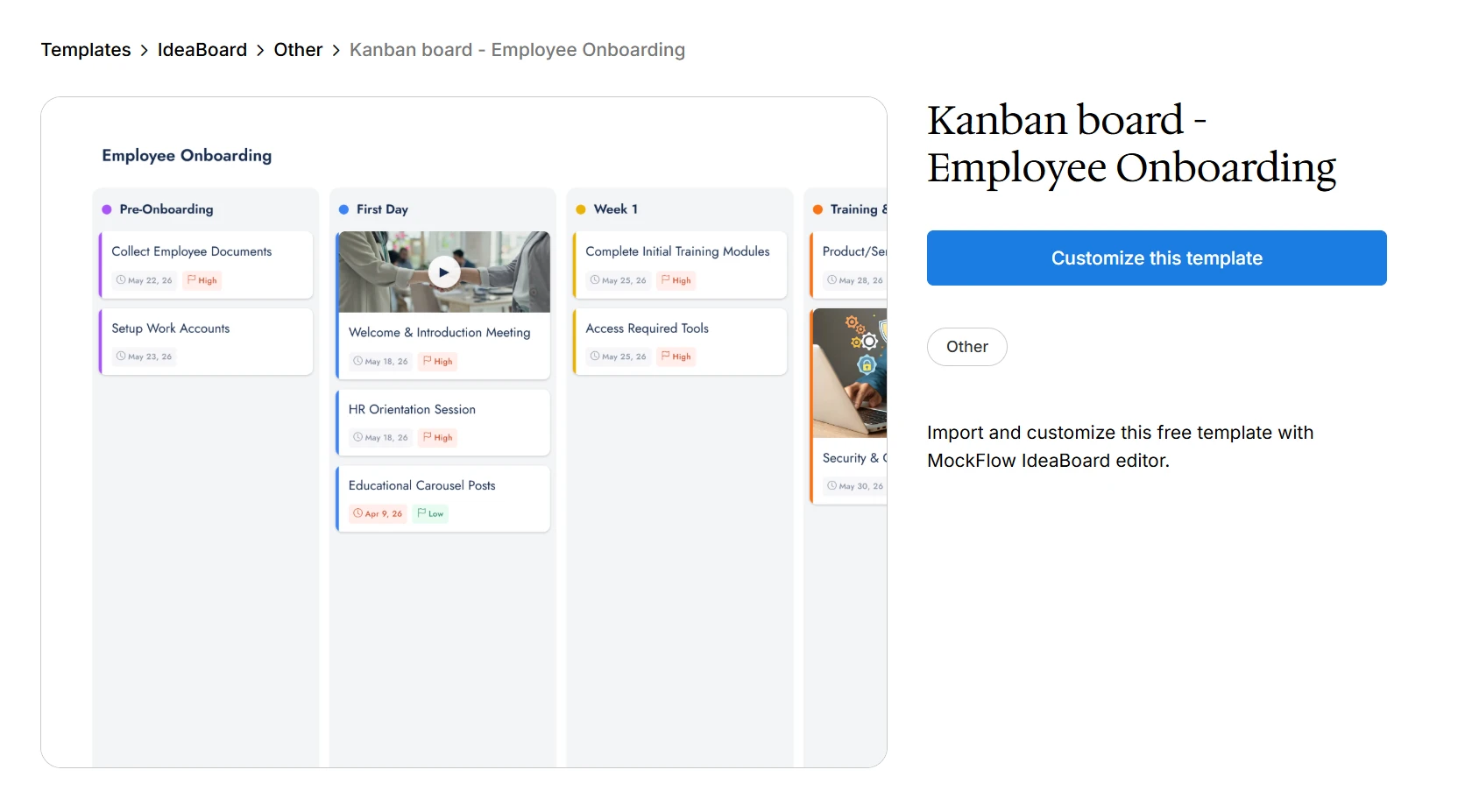
Task: Click the Week 1 column header
Action: pyautogui.click(x=616, y=209)
